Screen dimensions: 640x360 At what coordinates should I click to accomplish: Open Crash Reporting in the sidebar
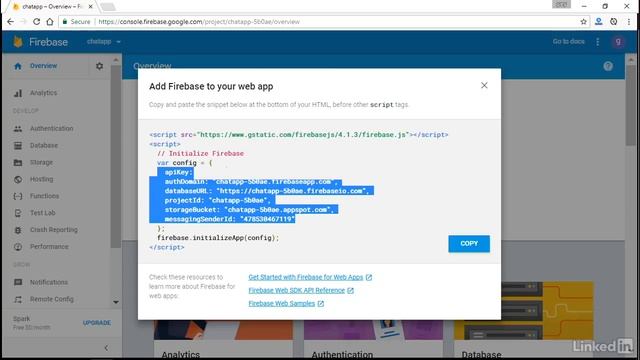53,229
